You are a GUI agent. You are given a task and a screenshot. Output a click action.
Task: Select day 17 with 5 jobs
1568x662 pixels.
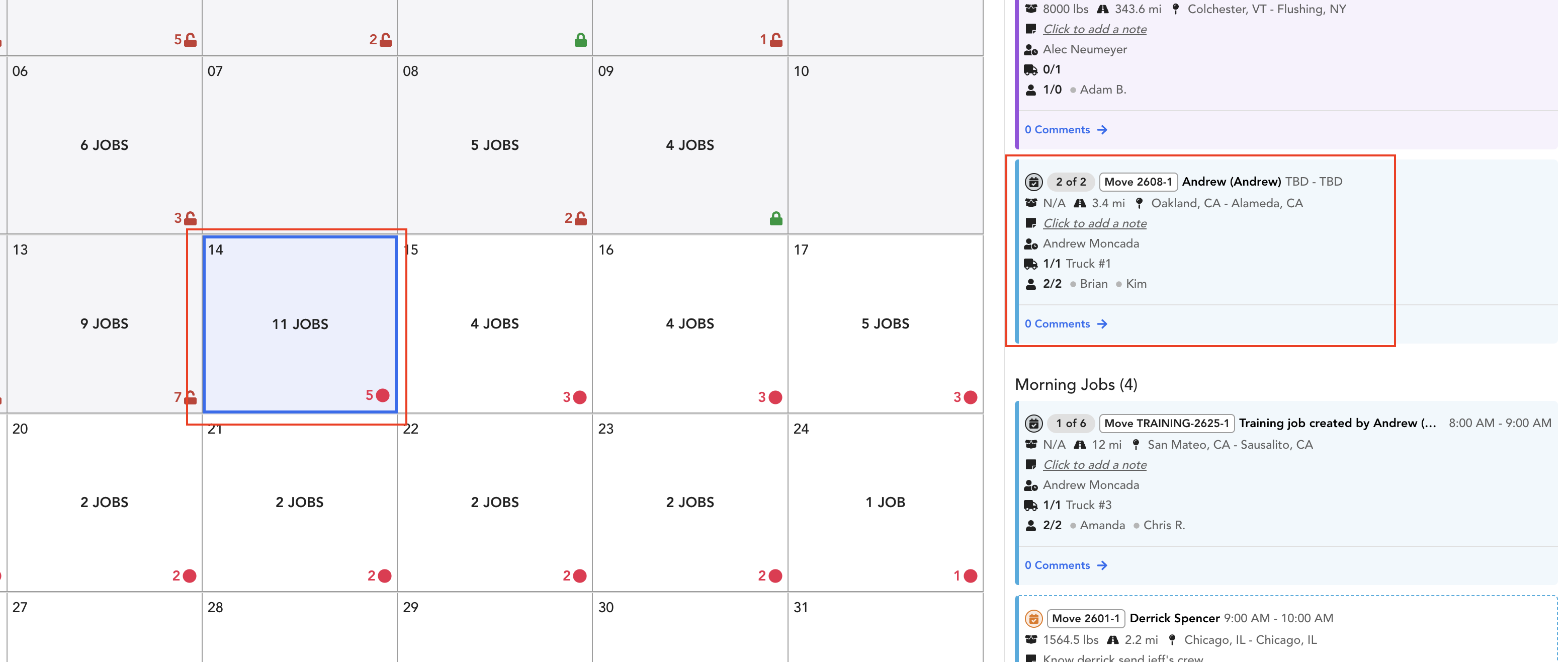pos(885,323)
